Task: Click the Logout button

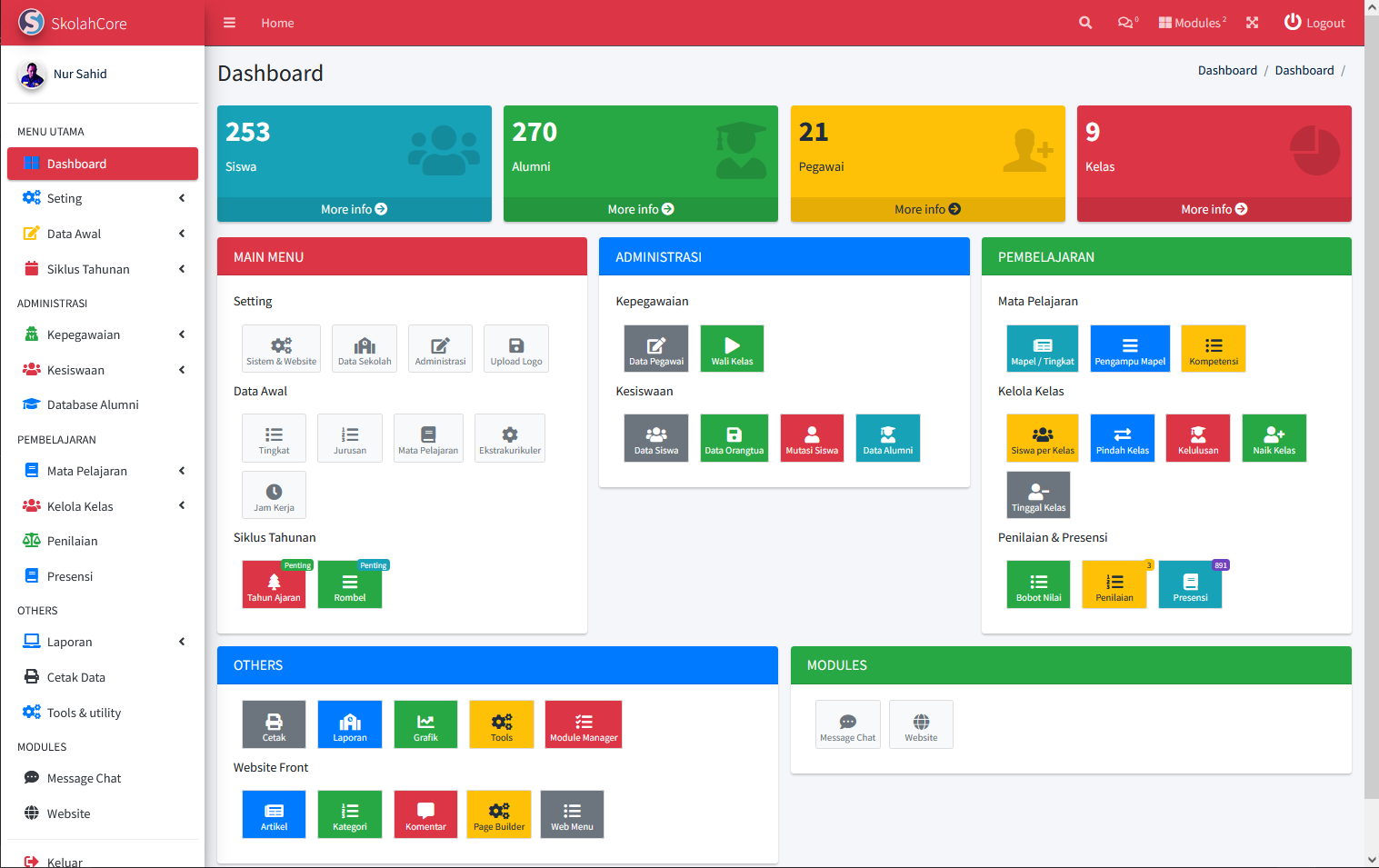Action: [1314, 23]
